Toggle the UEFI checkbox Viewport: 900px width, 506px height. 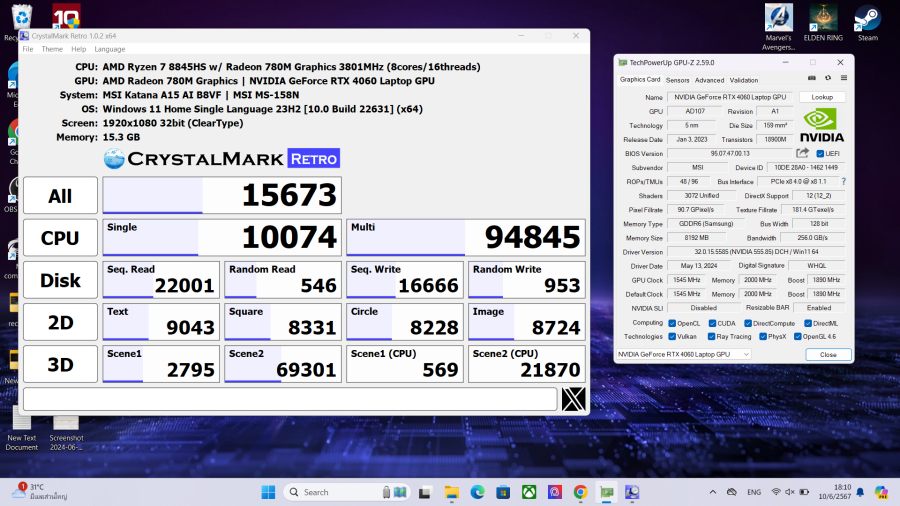pyautogui.click(x=821, y=154)
